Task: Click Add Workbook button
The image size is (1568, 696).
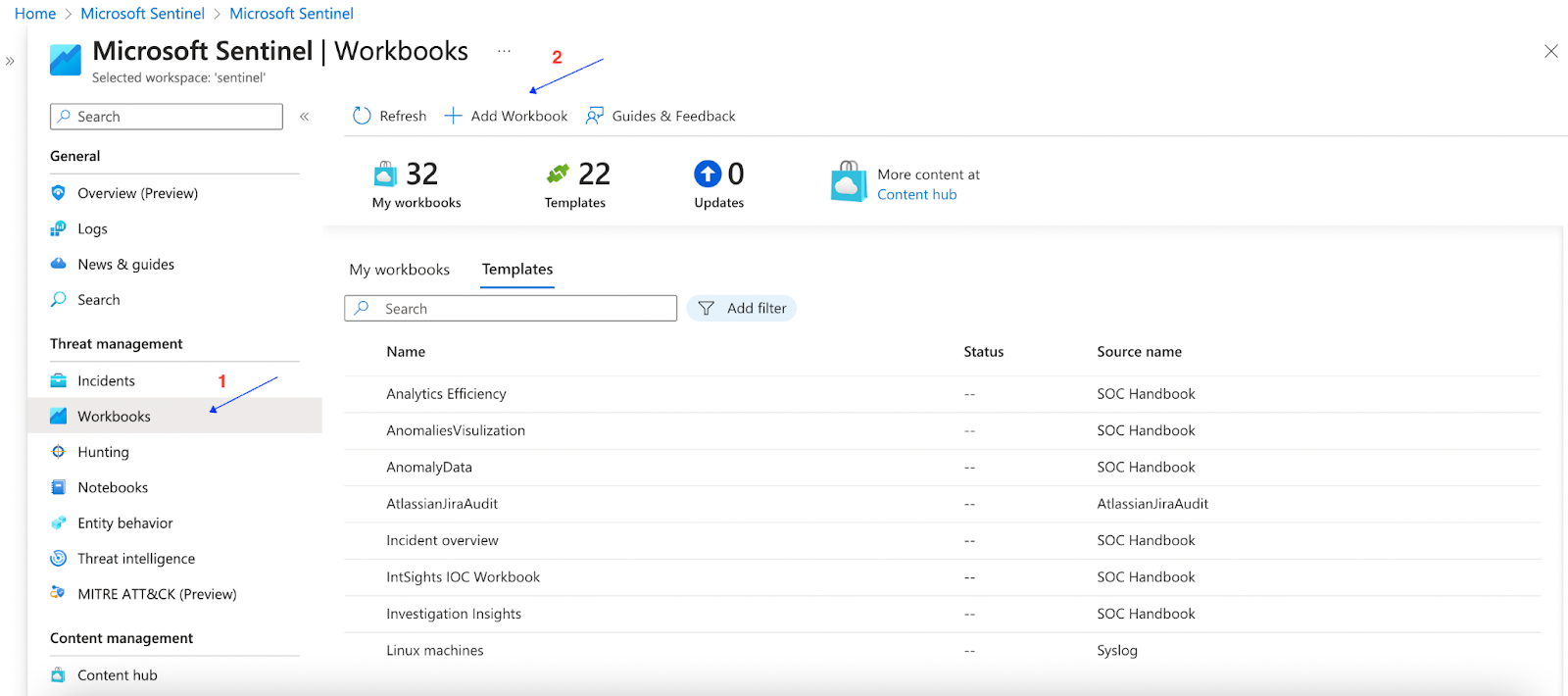Action: tap(506, 116)
